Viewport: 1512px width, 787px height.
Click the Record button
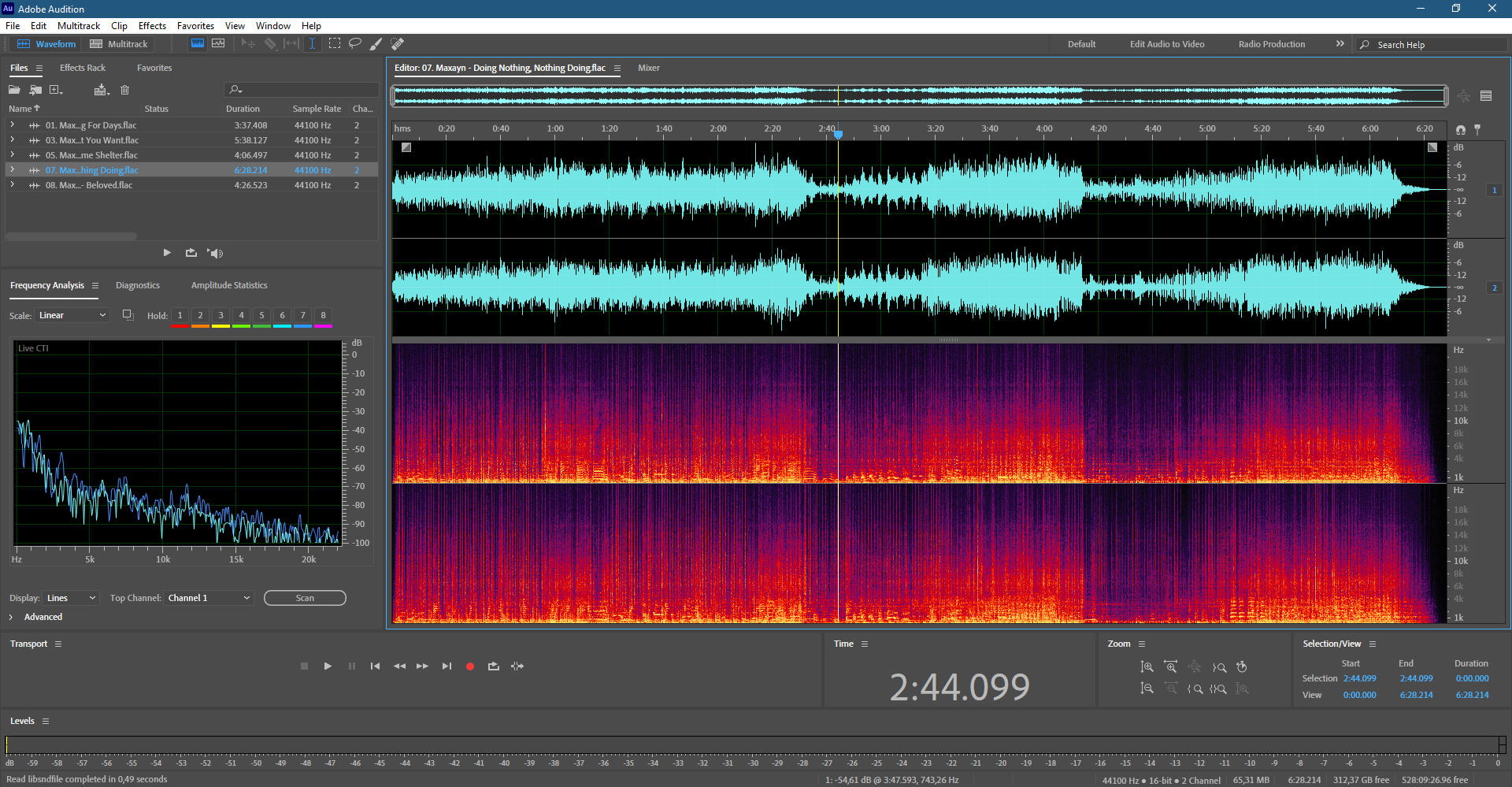[470, 666]
